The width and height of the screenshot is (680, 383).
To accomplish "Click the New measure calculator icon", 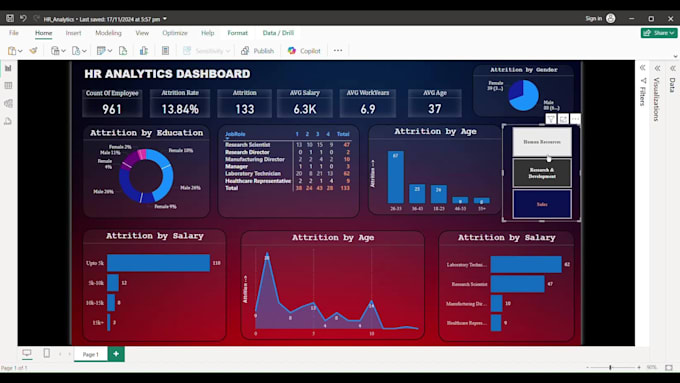I will [165, 51].
